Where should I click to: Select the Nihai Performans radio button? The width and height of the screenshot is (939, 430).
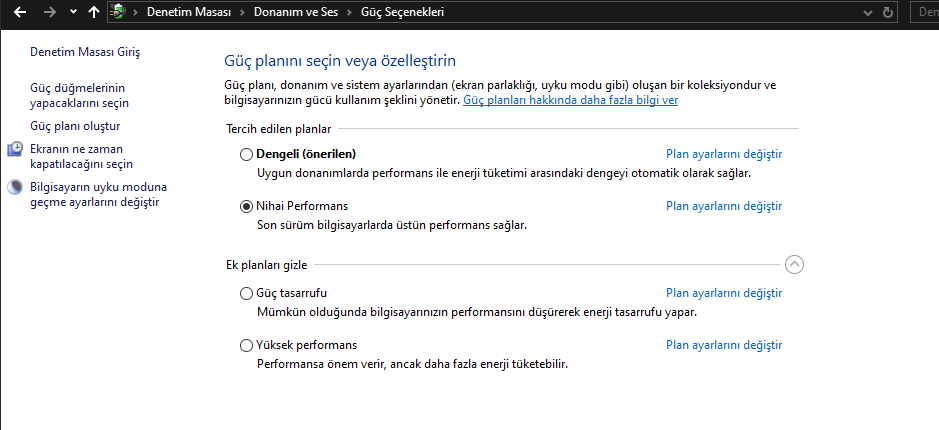tap(247, 206)
